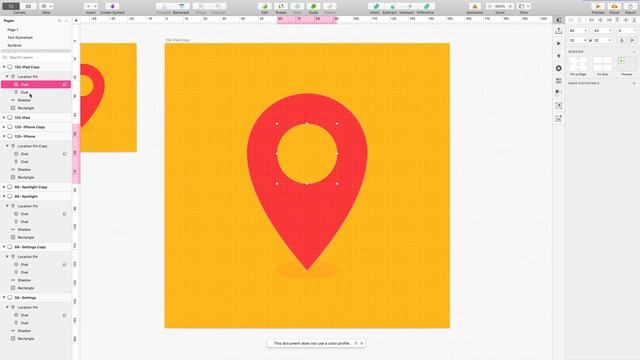Click the share upload sidebar icon
The height and width of the screenshot is (360, 640).
pos(559,31)
